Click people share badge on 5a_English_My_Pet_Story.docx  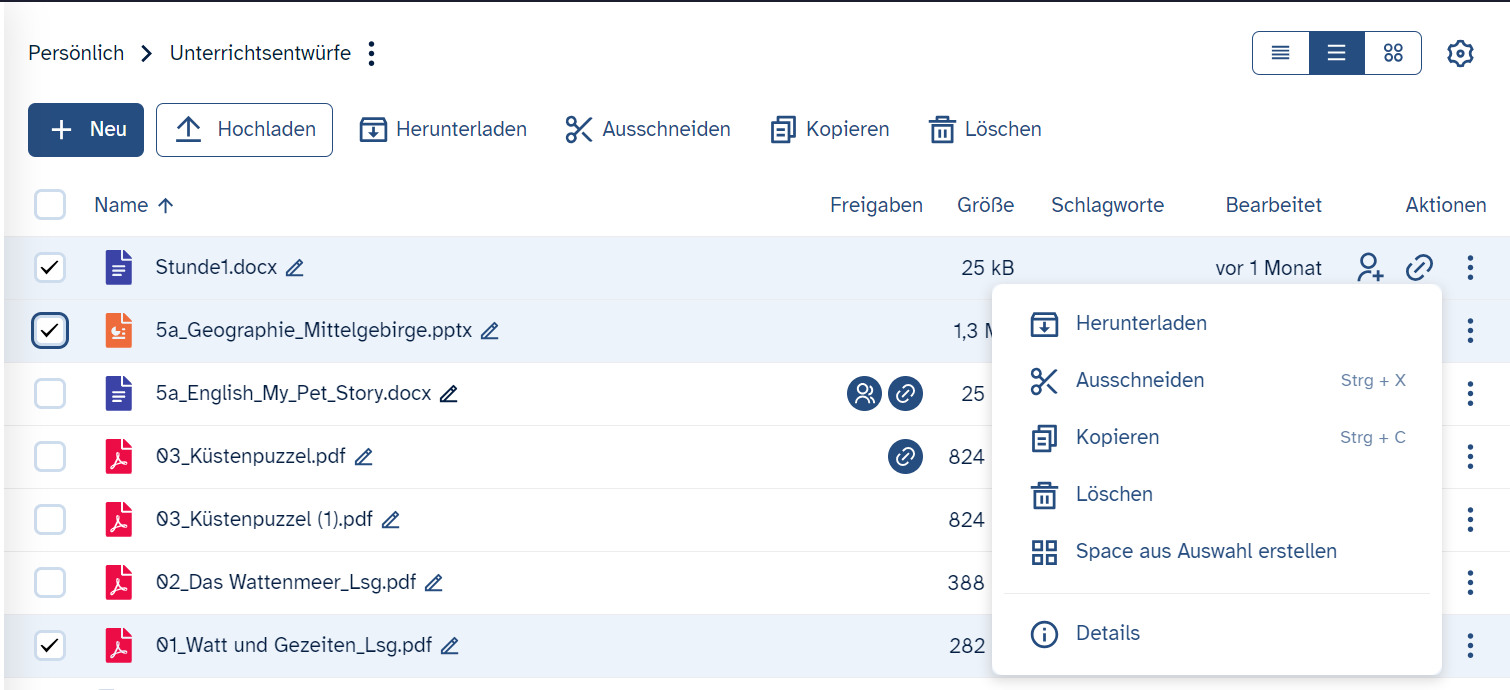click(x=864, y=394)
